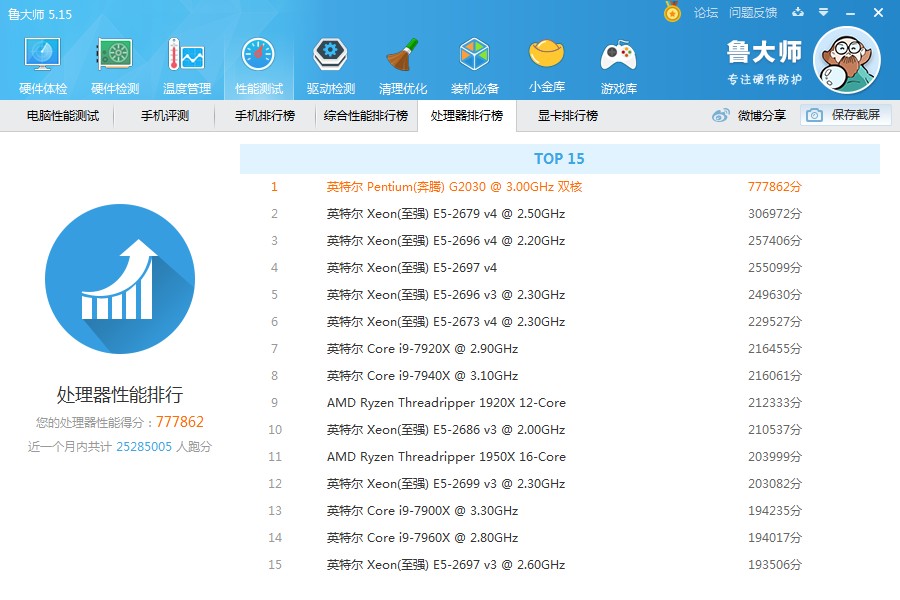Select the Xeon E5-2696 v3 row
The height and width of the screenshot is (600, 900).
point(560,295)
